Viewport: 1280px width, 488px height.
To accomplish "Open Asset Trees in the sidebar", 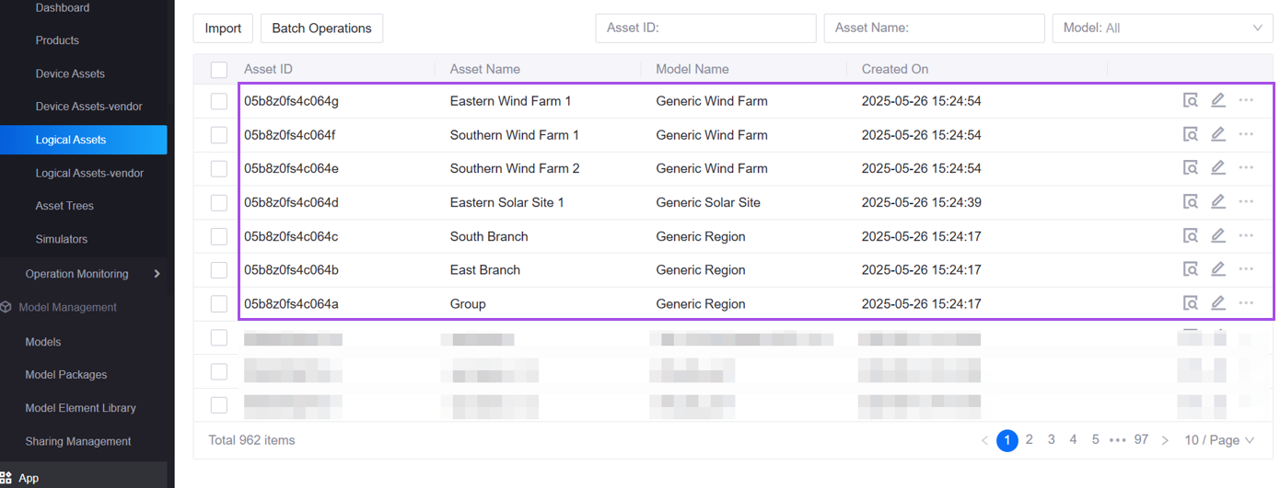I will (64, 206).
